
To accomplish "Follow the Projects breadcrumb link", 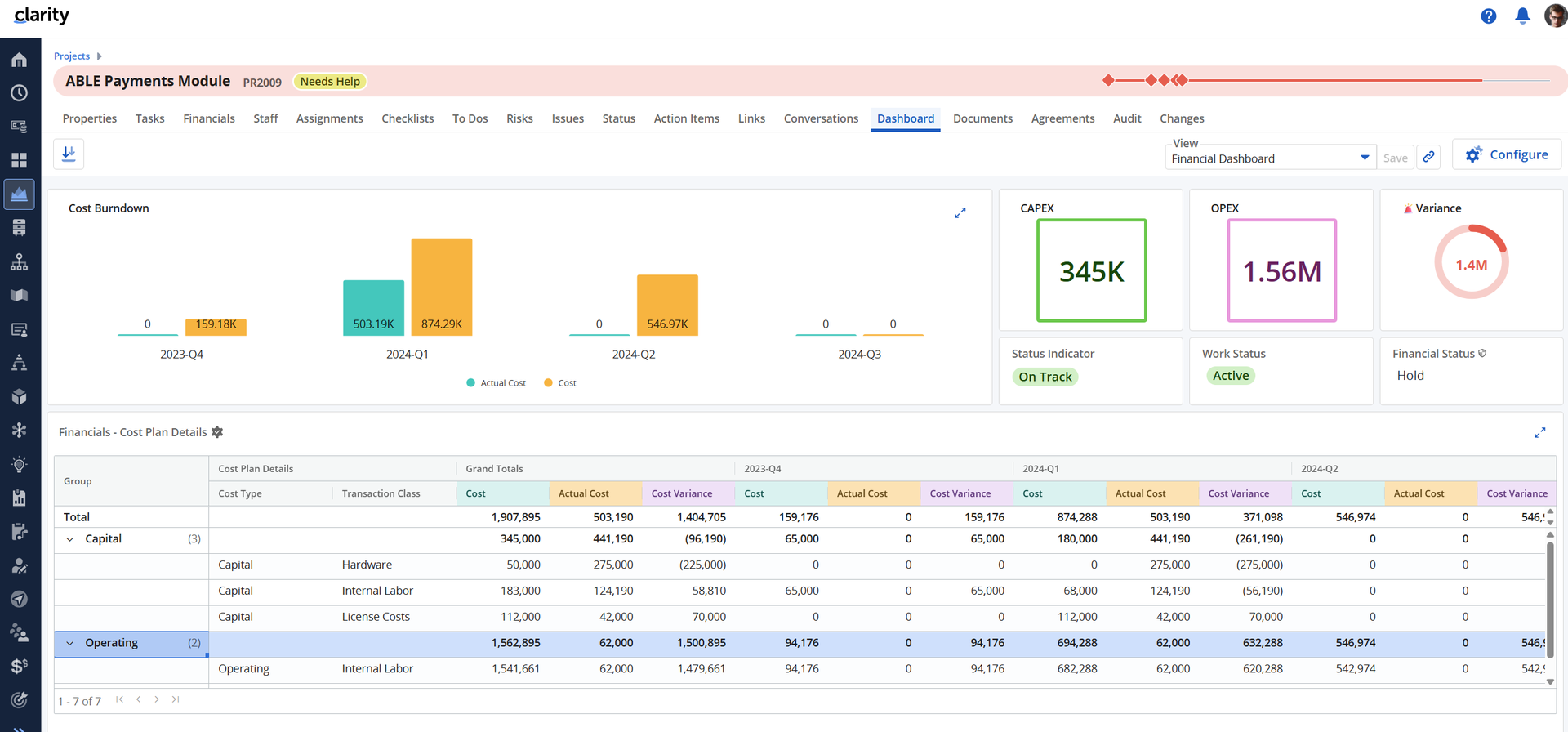I will (x=72, y=56).
